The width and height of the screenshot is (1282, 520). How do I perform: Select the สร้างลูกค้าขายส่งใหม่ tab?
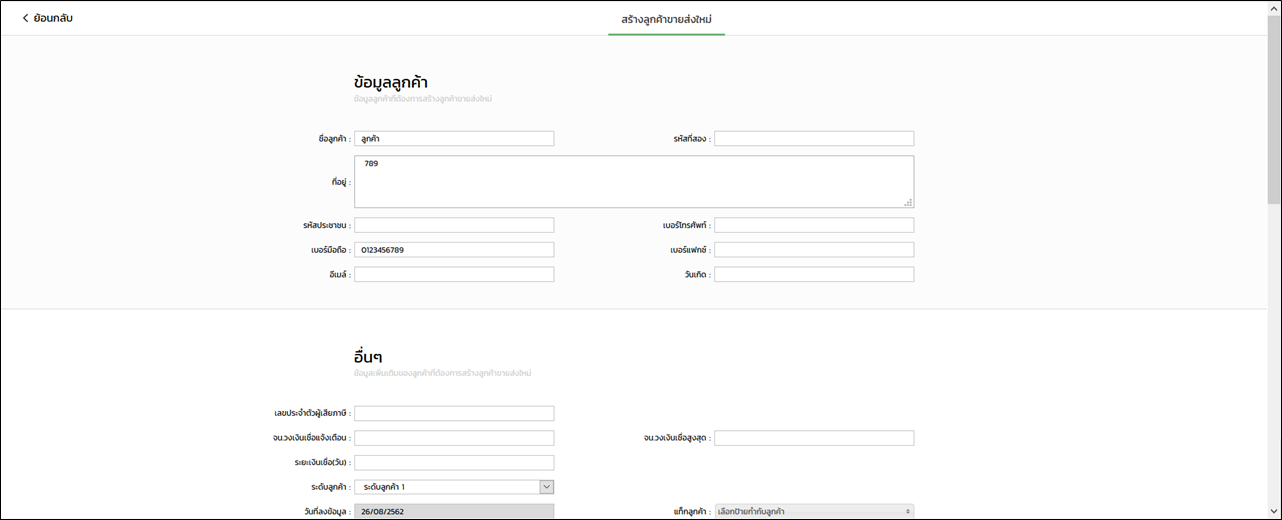pos(666,19)
